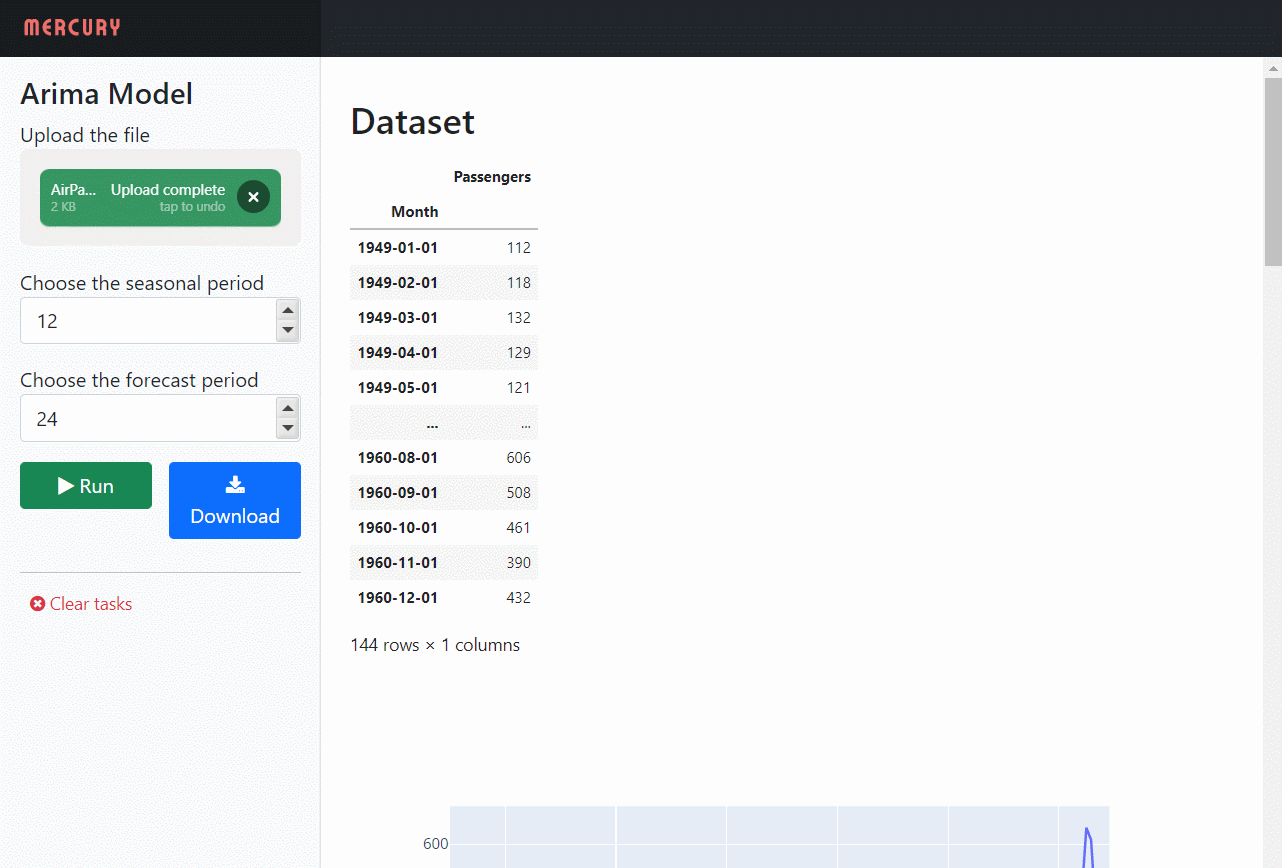
Task: Click the Passengers column header
Action: tap(491, 177)
